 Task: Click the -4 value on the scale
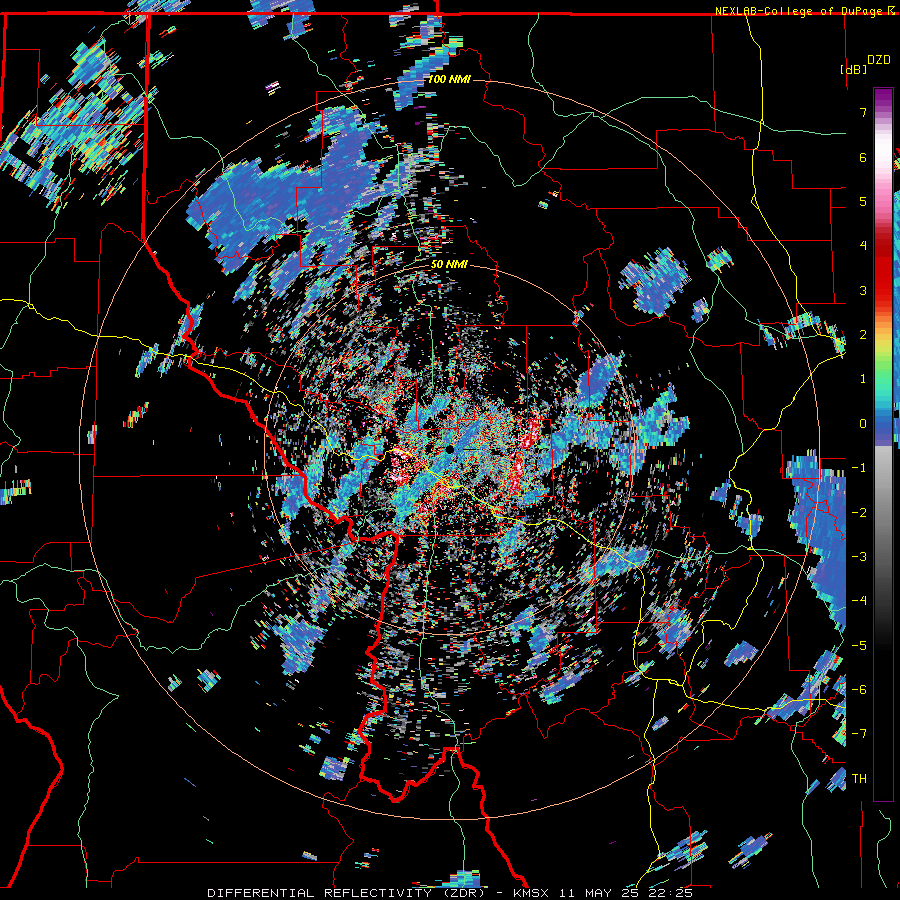(x=859, y=601)
